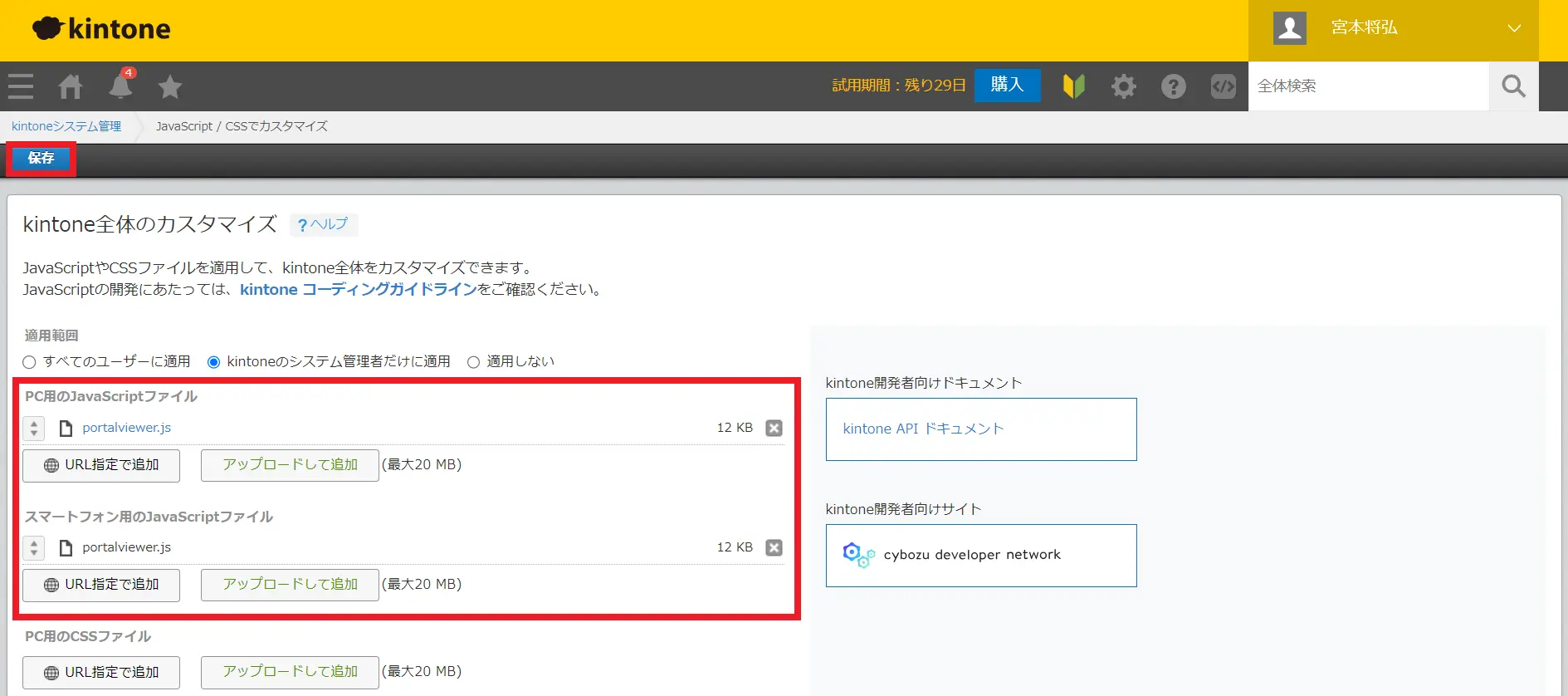Image resolution: width=1568 pixels, height=696 pixels.
Task: Open the favorites star icon
Action: coord(170,86)
